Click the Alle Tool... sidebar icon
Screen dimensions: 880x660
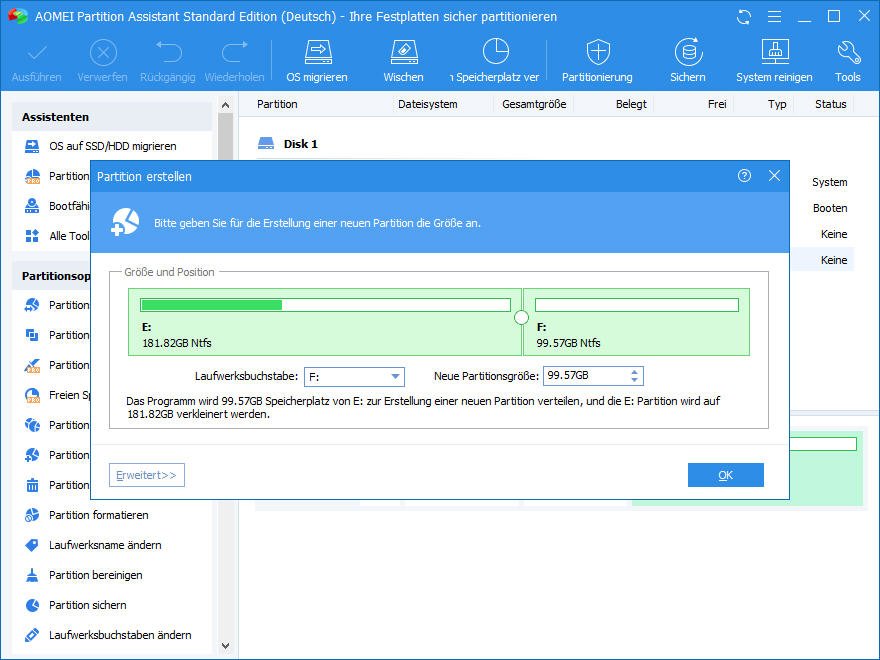(32, 236)
